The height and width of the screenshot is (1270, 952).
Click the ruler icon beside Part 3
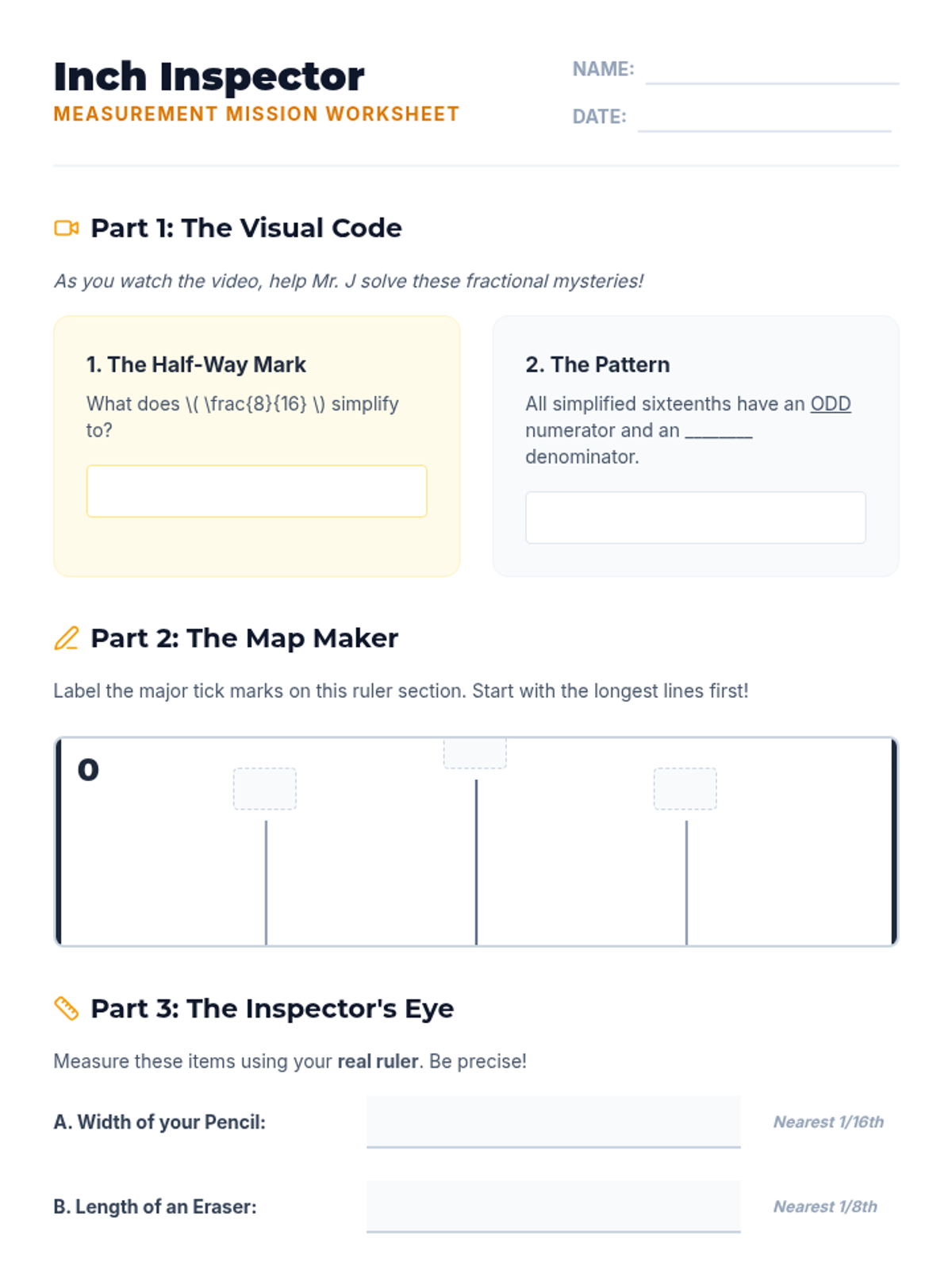[67, 1008]
